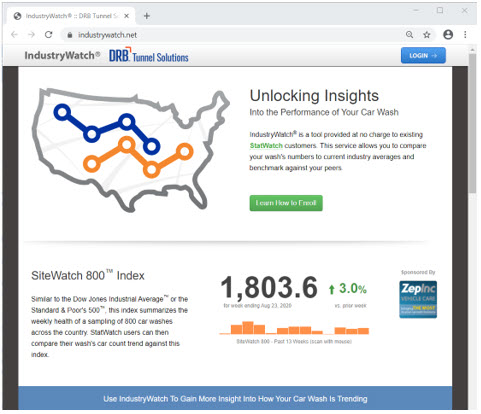Image resolution: width=481 pixels, height=414 pixels.
Task: Click the browser back arrow
Action: pyautogui.click(x=14, y=35)
